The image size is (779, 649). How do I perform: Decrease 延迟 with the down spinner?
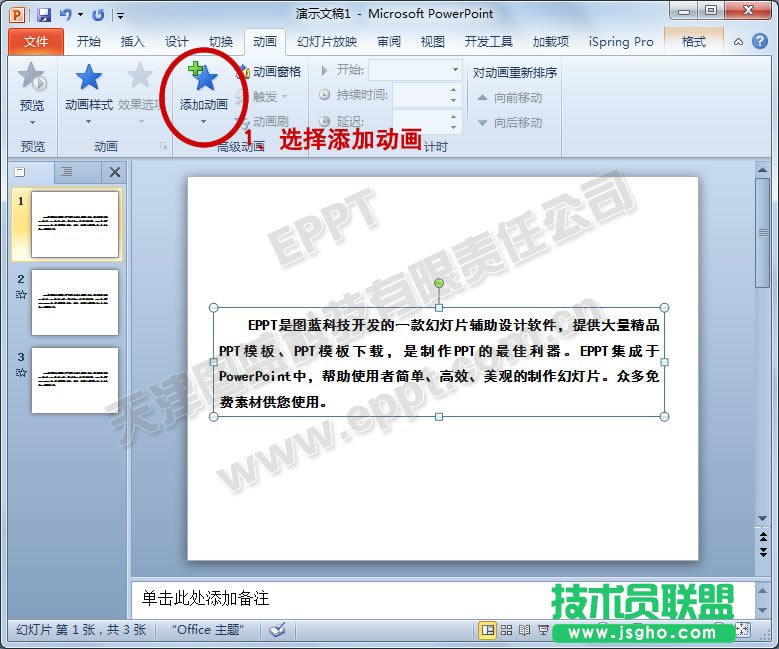click(x=454, y=127)
